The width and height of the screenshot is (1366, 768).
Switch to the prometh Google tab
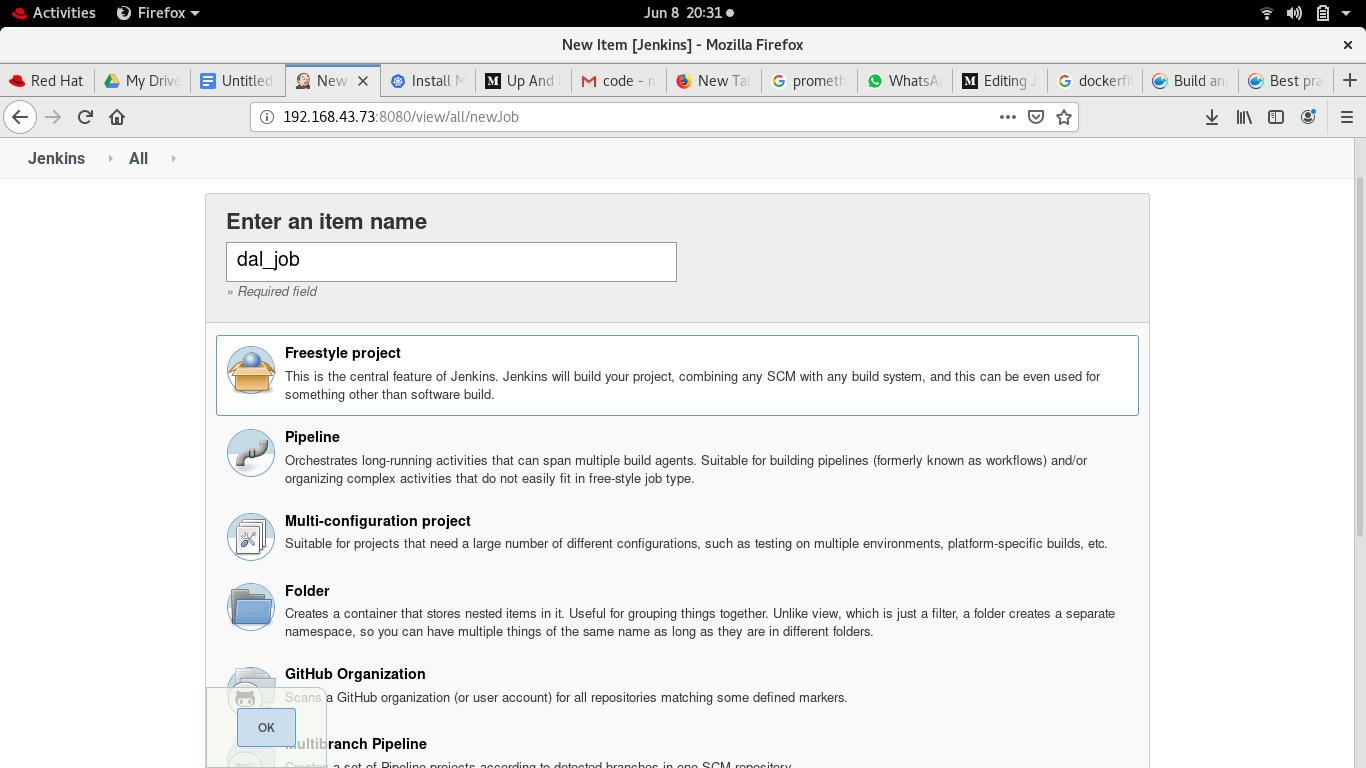[x=808, y=81]
